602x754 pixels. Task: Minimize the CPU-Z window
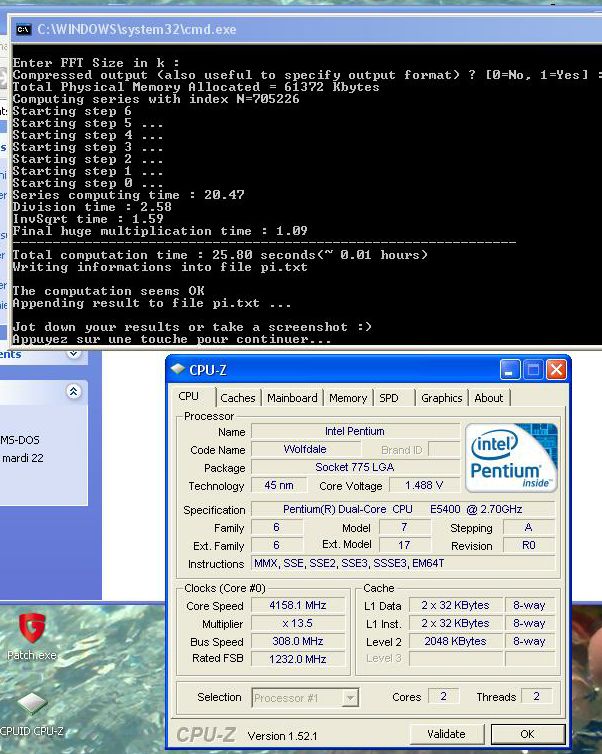point(510,370)
